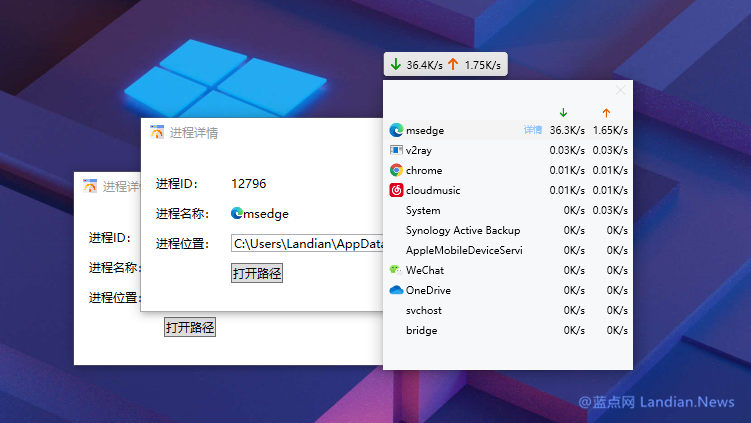This screenshot has width=751, height=423.
Task: Sort by the orange upload arrow column header
Action: 606,113
